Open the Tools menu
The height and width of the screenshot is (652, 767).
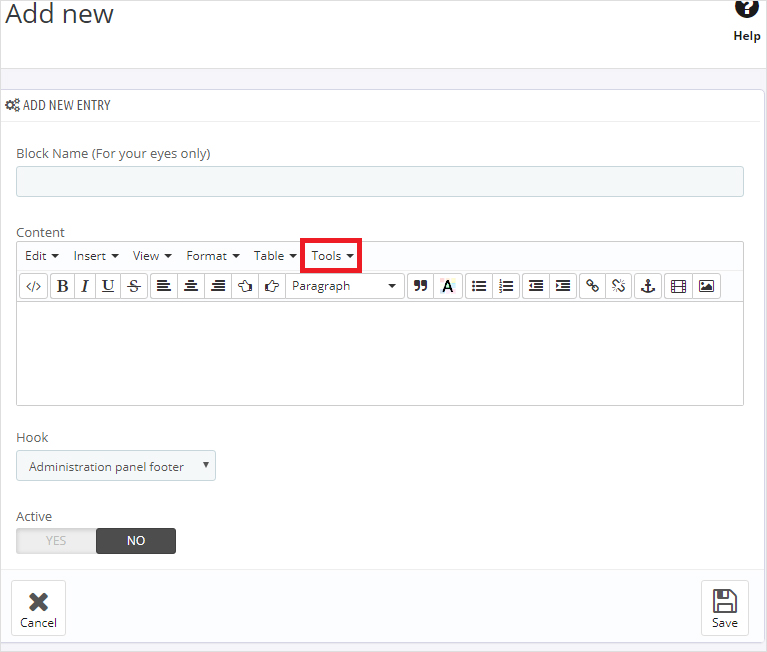pos(332,256)
